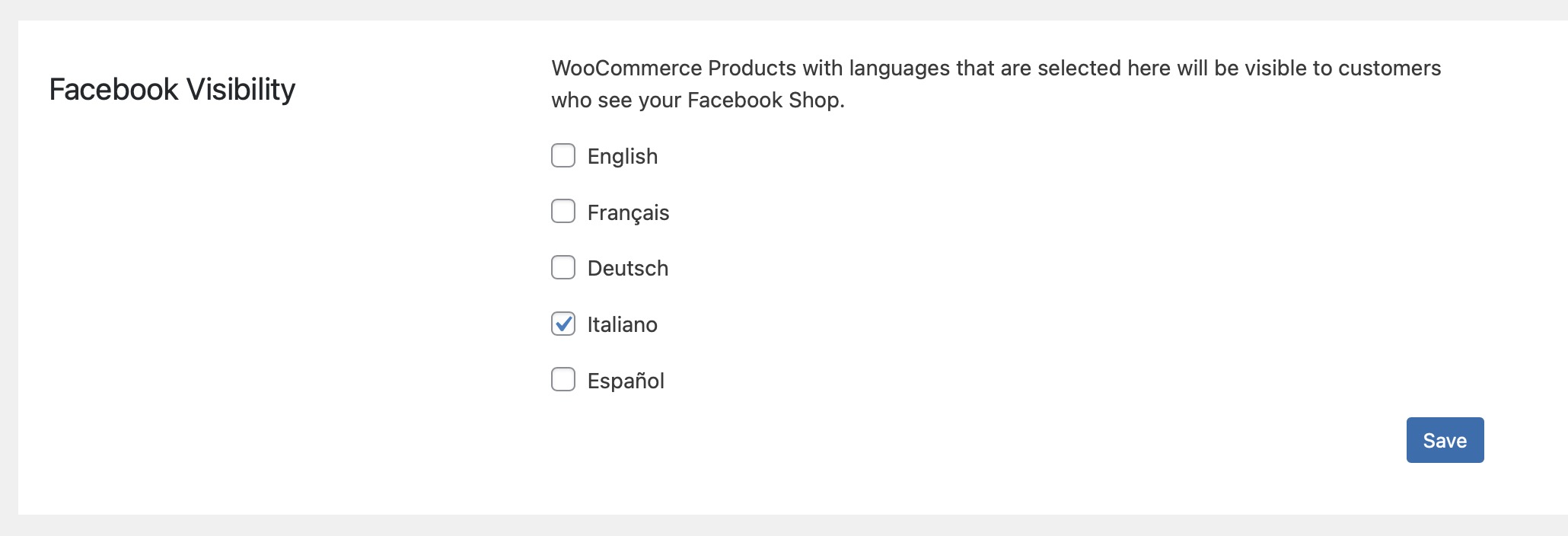This screenshot has width=1568, height=536.
Task: Click the WooCommerce Products description paragraph
Action: point(996,84)
